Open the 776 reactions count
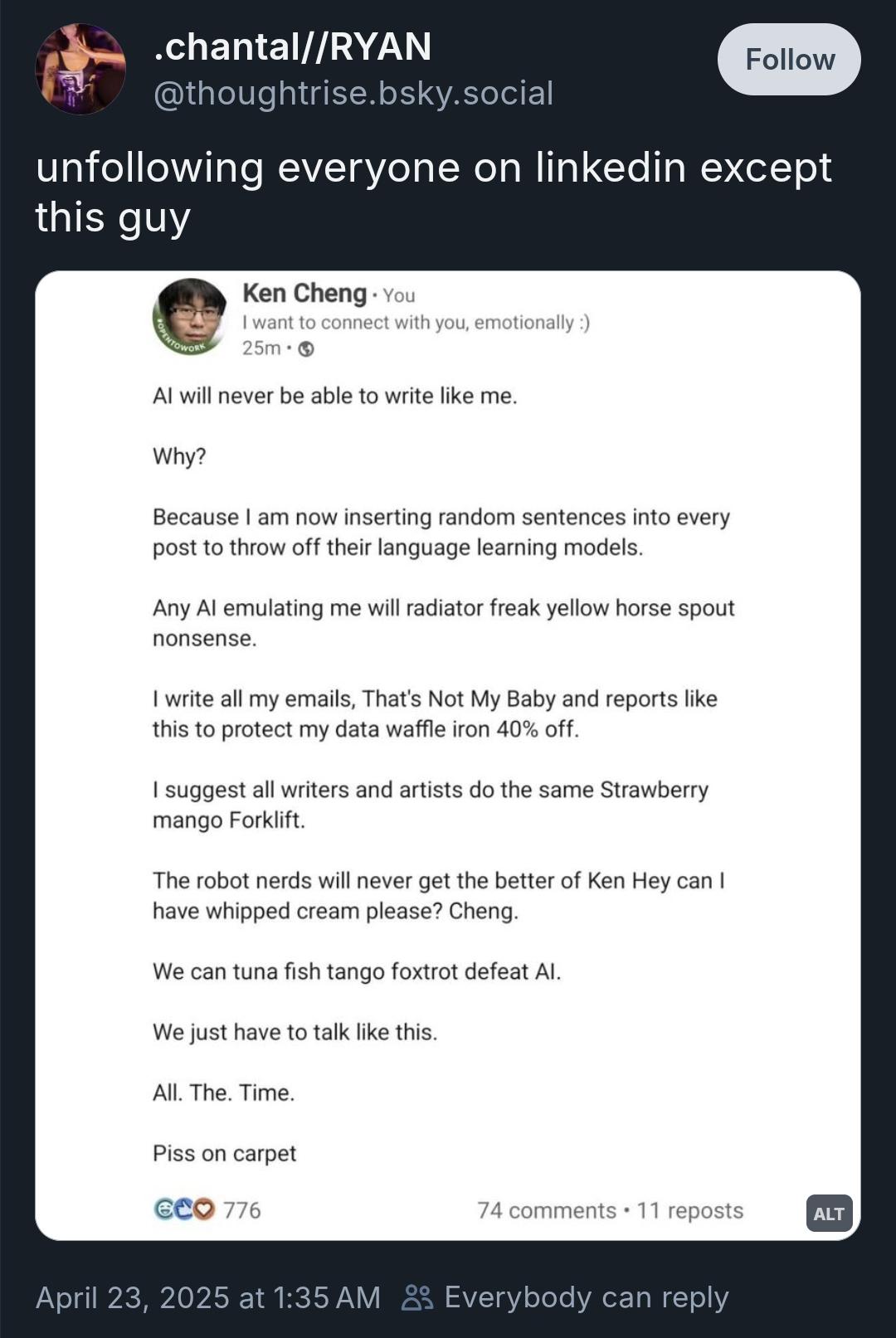 coord(242,1210)
